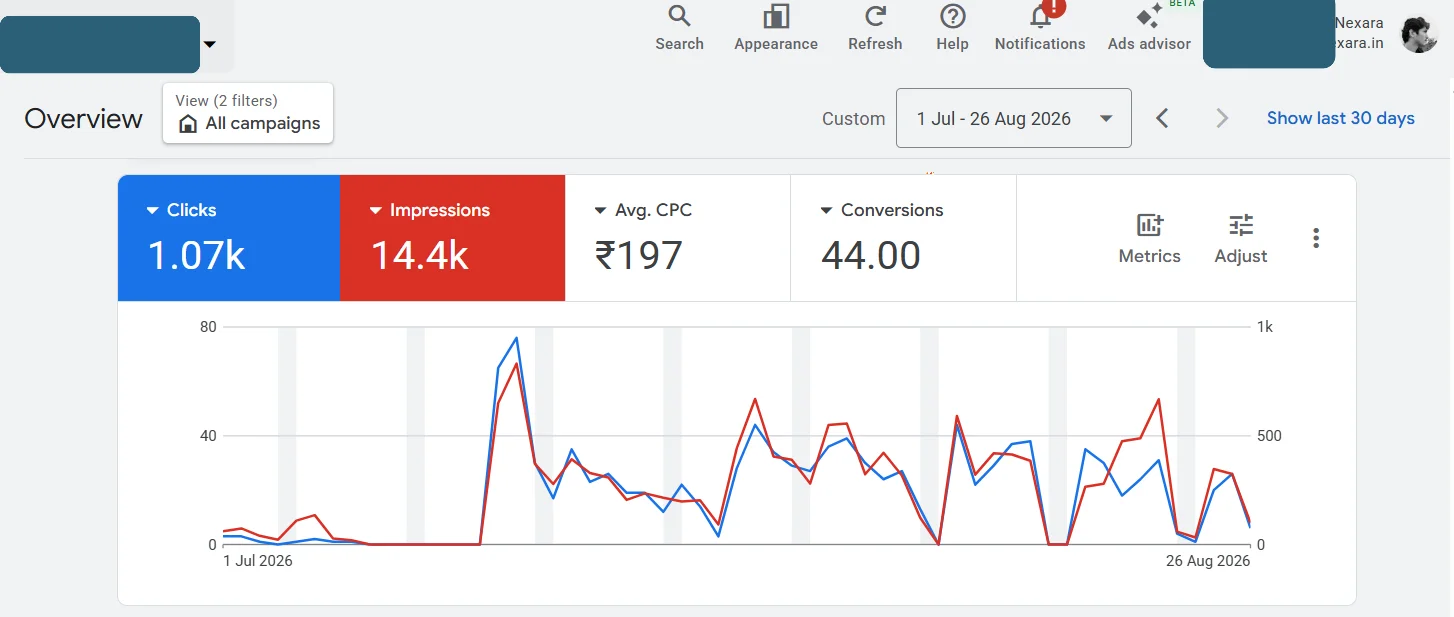Viewport: 1454px width, 617px height.
Task: Open the Notifications bell
Action: click(1040, 28)
